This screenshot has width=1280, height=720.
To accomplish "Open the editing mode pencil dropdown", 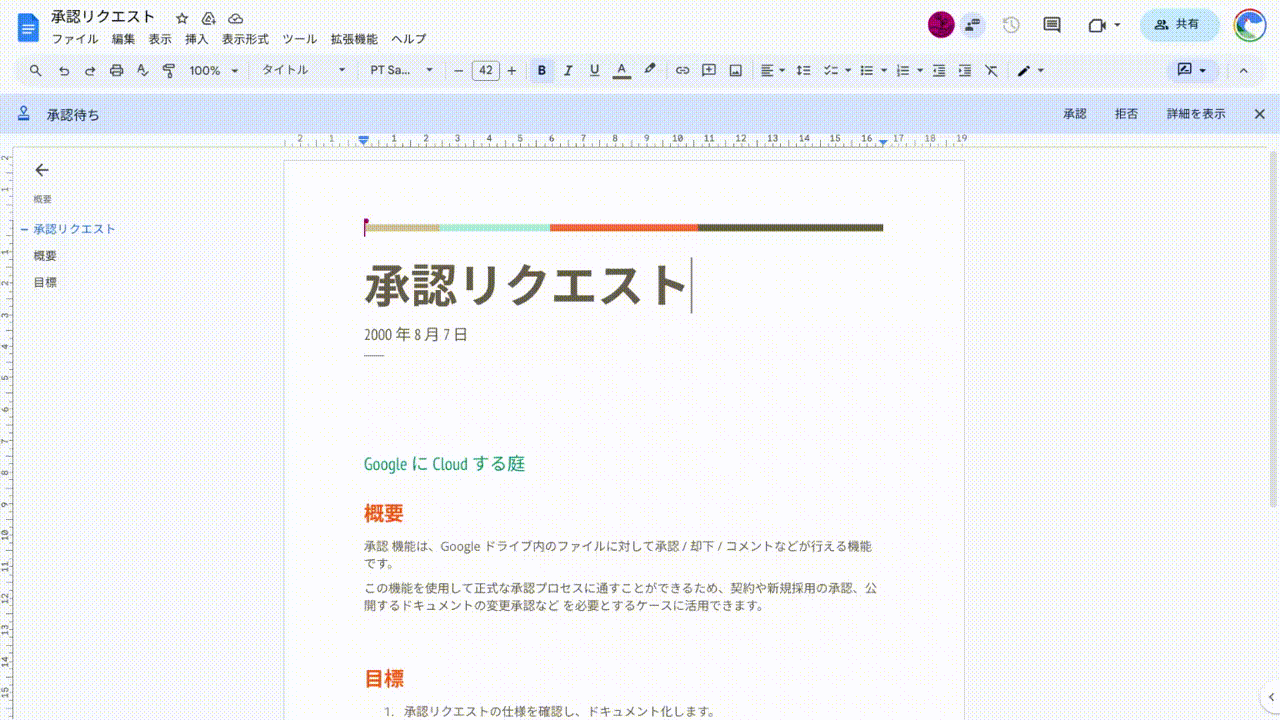I will tap(1030, 70).
